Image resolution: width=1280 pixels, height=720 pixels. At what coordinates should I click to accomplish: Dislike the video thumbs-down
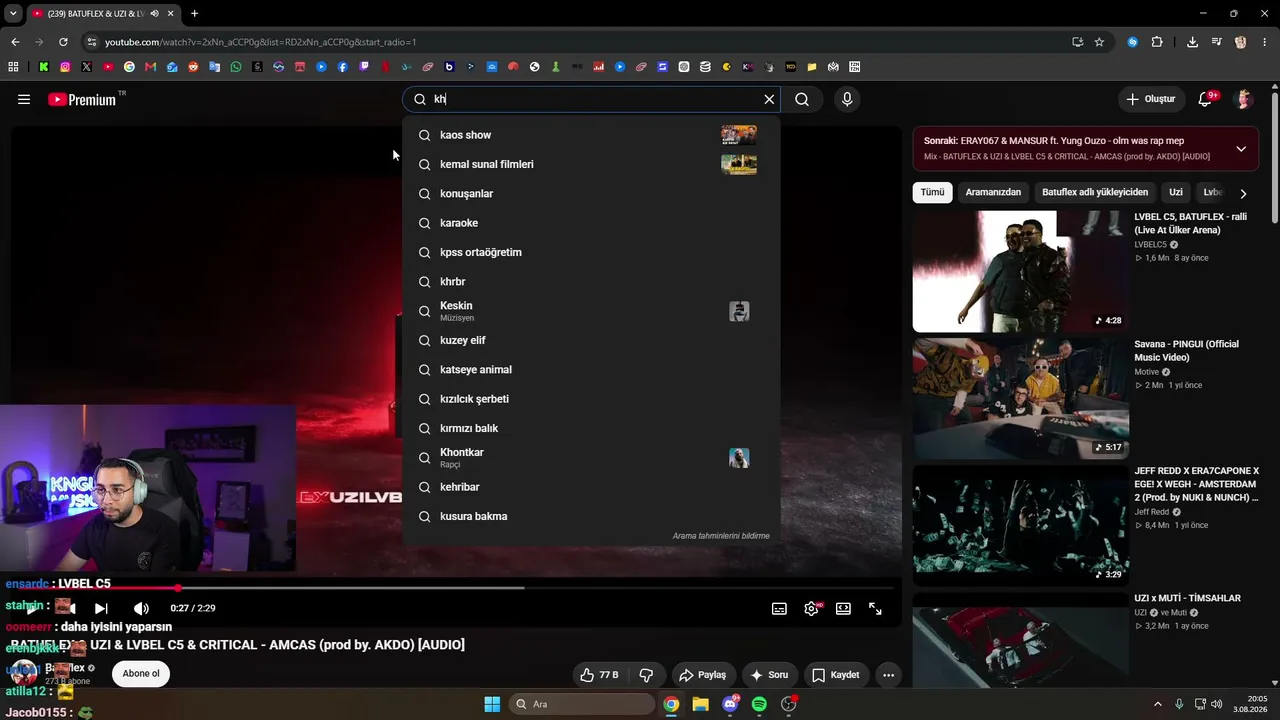click(x=646, y=675)
